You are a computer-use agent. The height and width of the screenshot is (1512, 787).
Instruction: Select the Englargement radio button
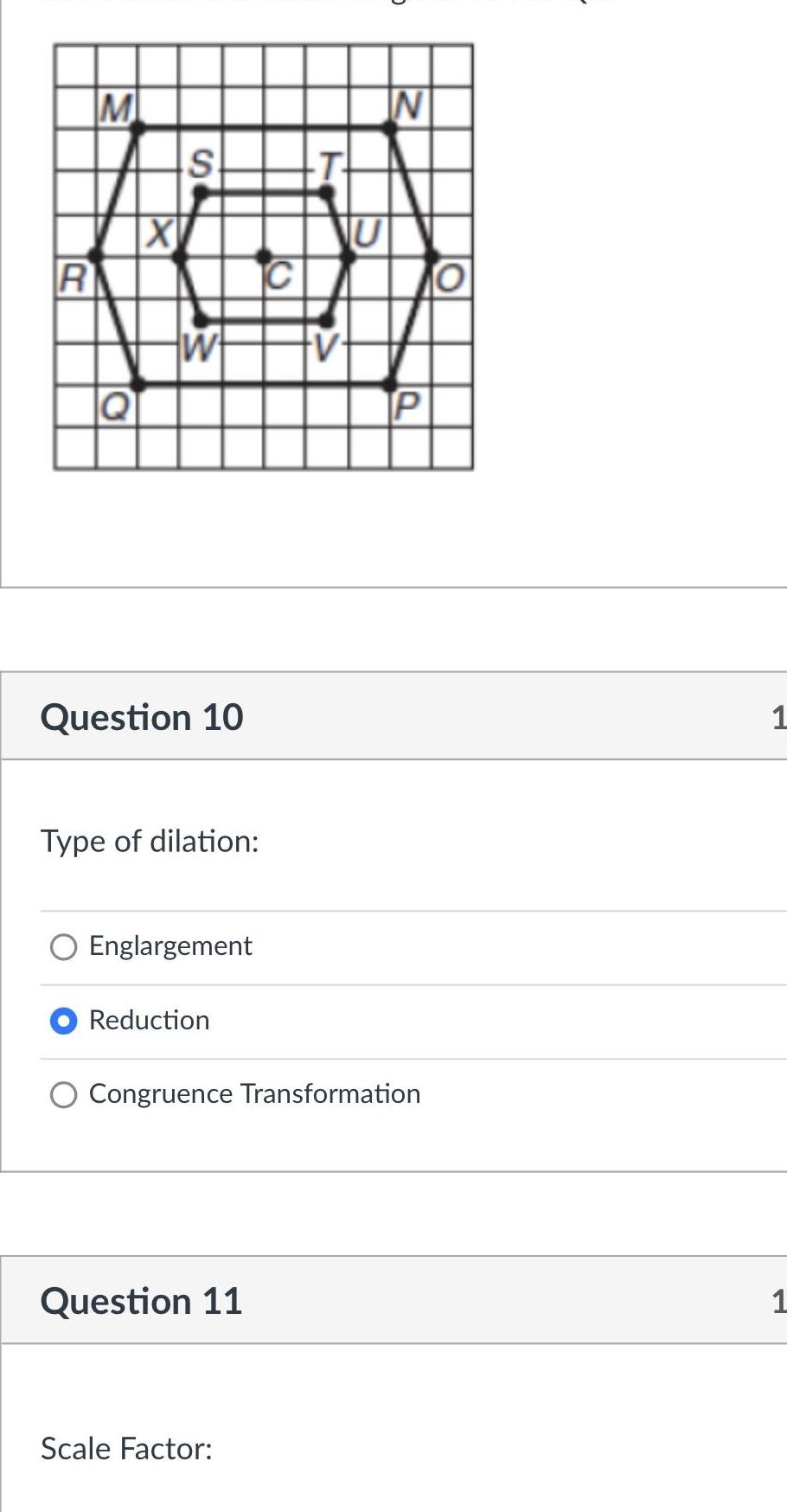(62, 946)
